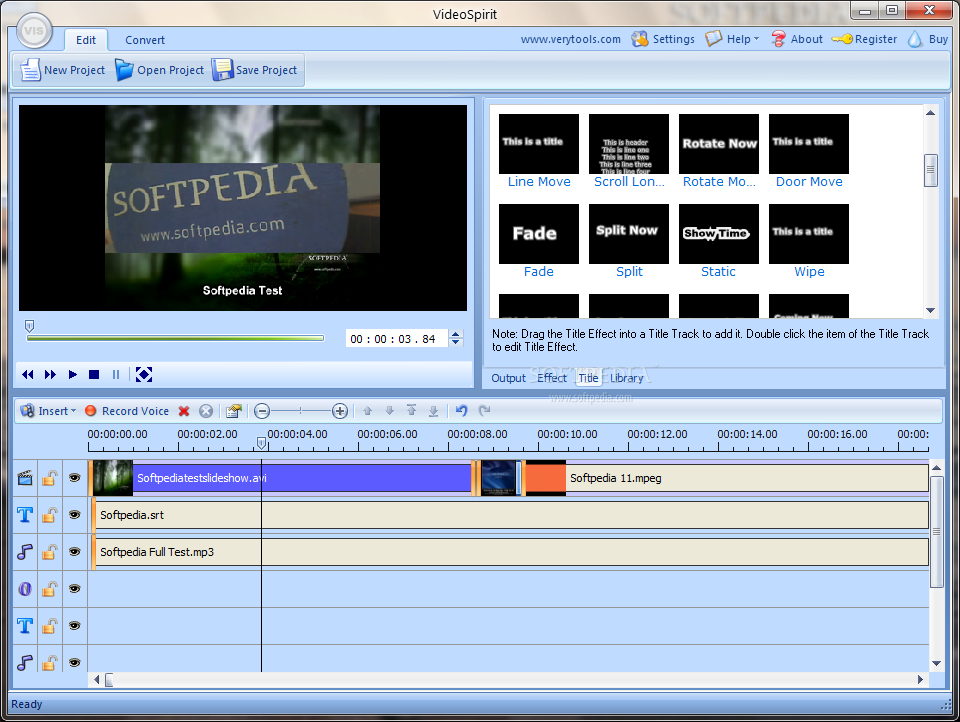The image size is (960, 722).
Task: Click timeline vertical scroll up arrow
Action: pos(936,468)
